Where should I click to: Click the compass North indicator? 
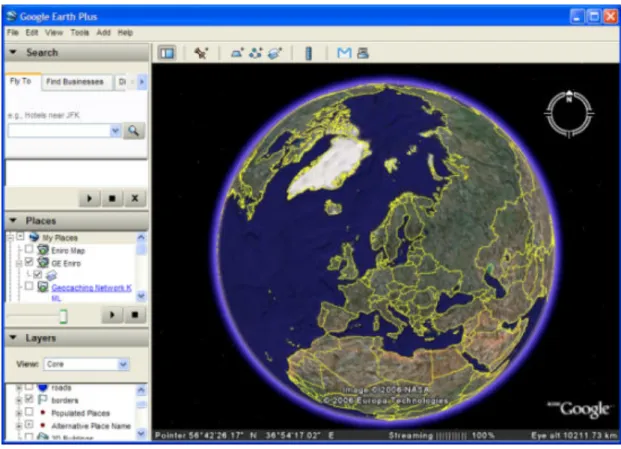click(x=569, y=96)
